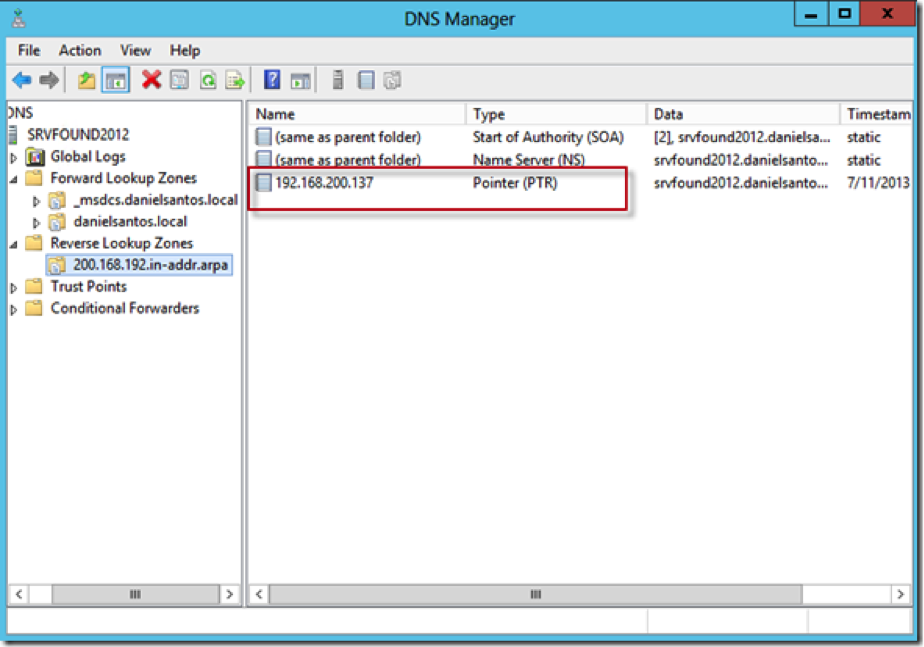Expand the danielsantos.local node

click(37, 223)
